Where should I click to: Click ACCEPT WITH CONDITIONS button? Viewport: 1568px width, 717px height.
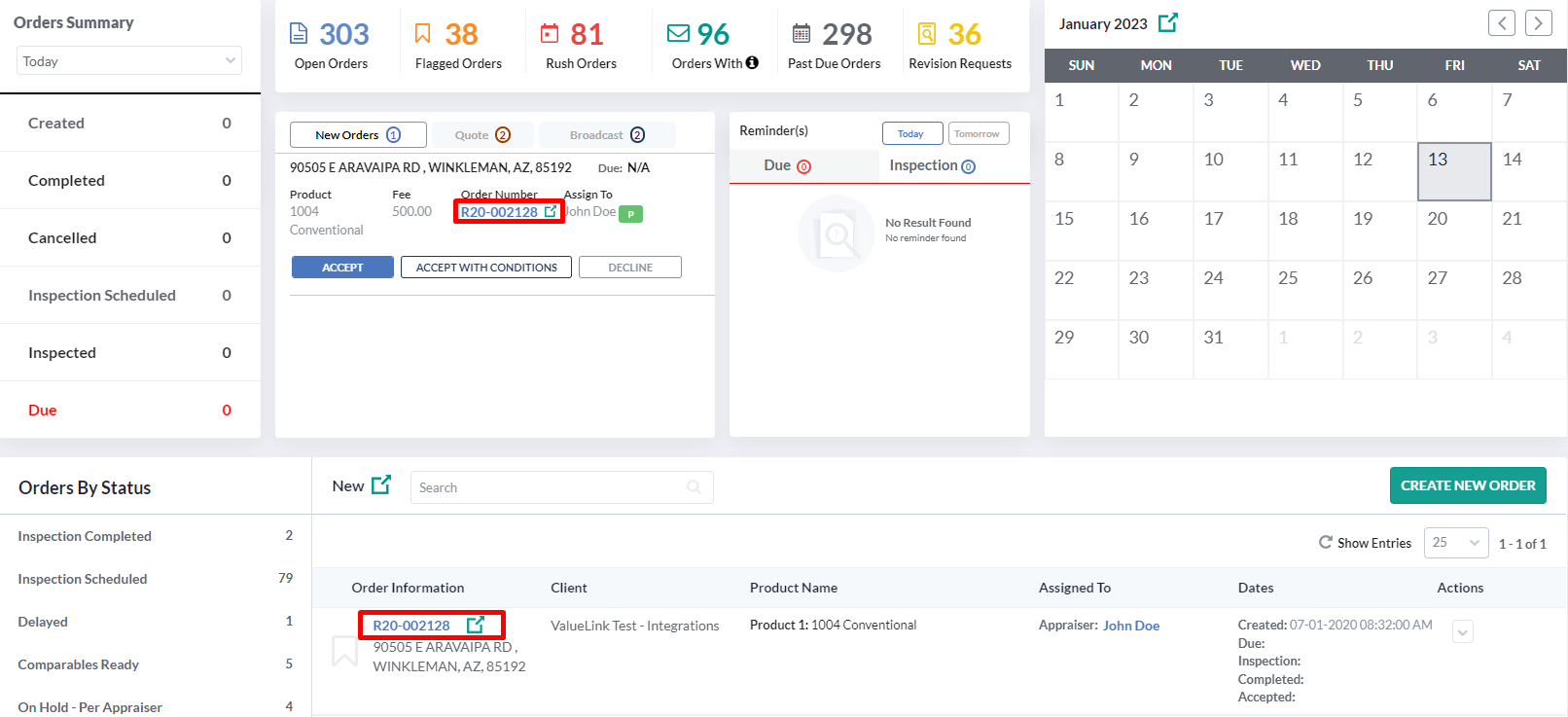pyautogui.click(x=486, y=268)
